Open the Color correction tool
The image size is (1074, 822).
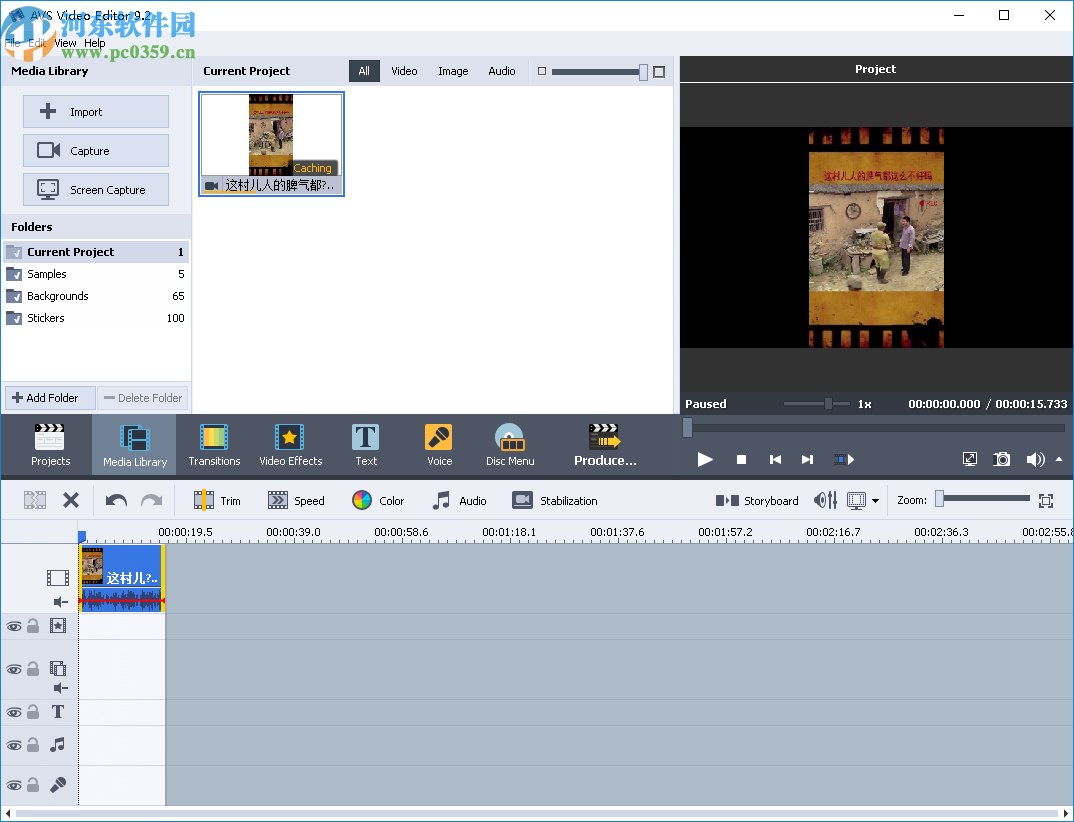click(x=377, y=500)
